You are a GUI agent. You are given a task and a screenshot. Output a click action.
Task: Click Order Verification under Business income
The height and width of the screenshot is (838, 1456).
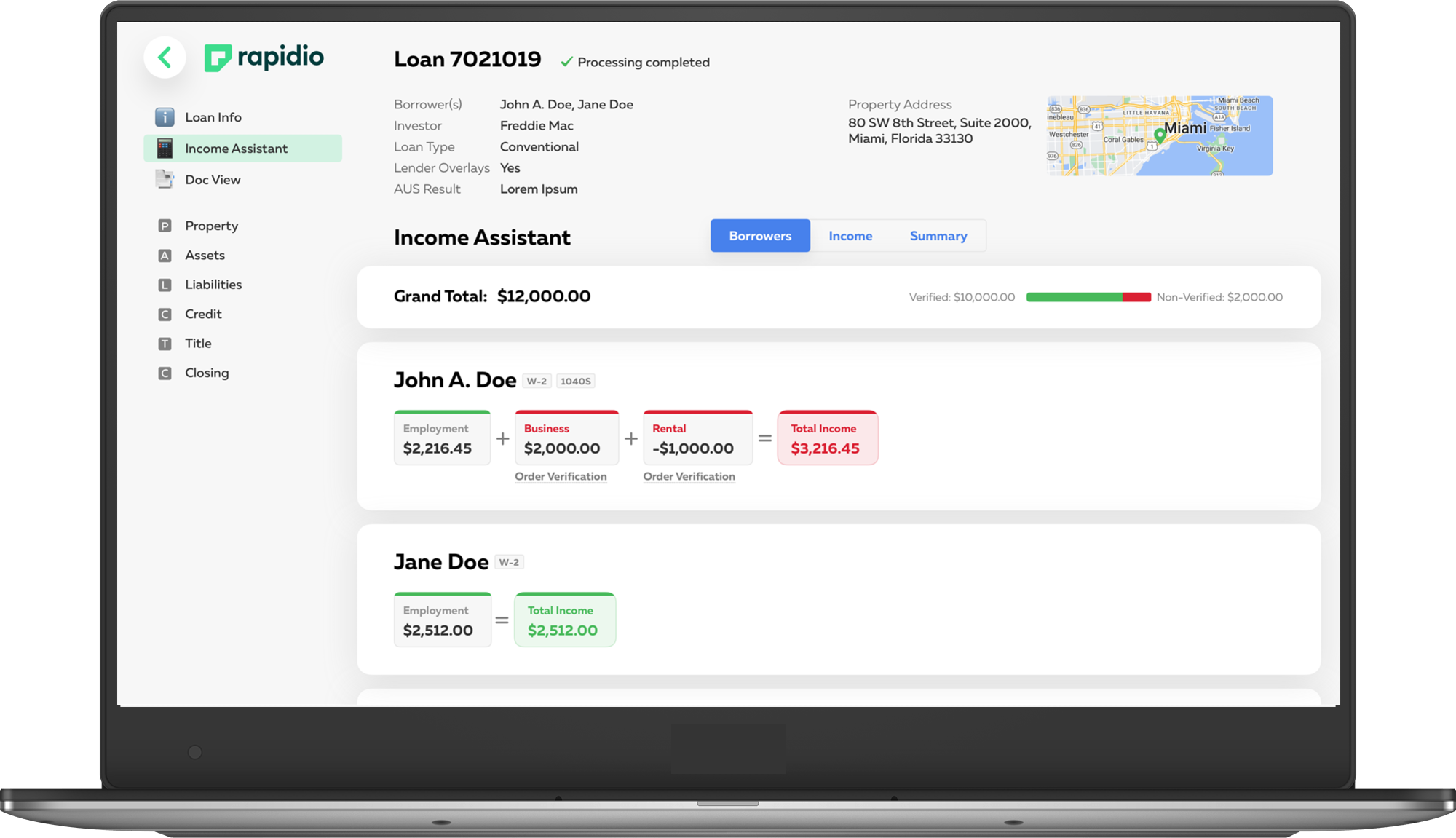coord(561,476)
